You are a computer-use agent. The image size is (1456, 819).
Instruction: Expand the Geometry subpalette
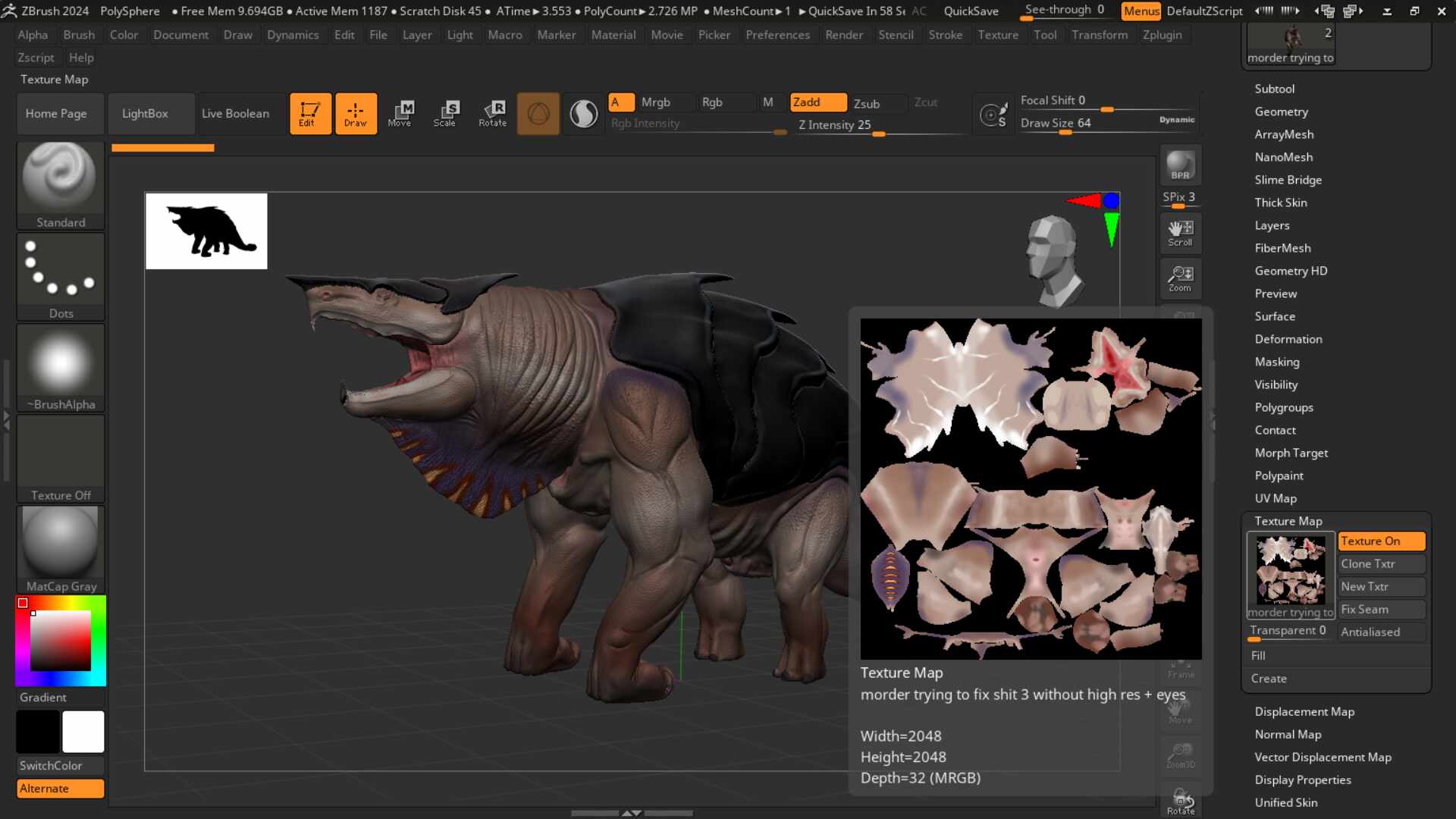pos(1281,111)
